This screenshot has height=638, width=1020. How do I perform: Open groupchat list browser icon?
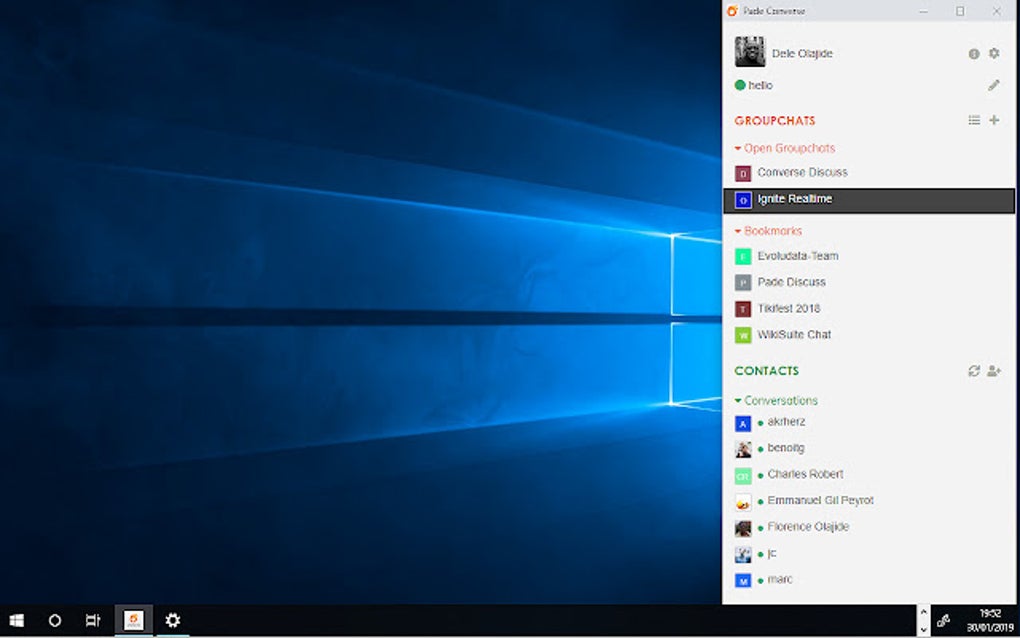(973, 120)
